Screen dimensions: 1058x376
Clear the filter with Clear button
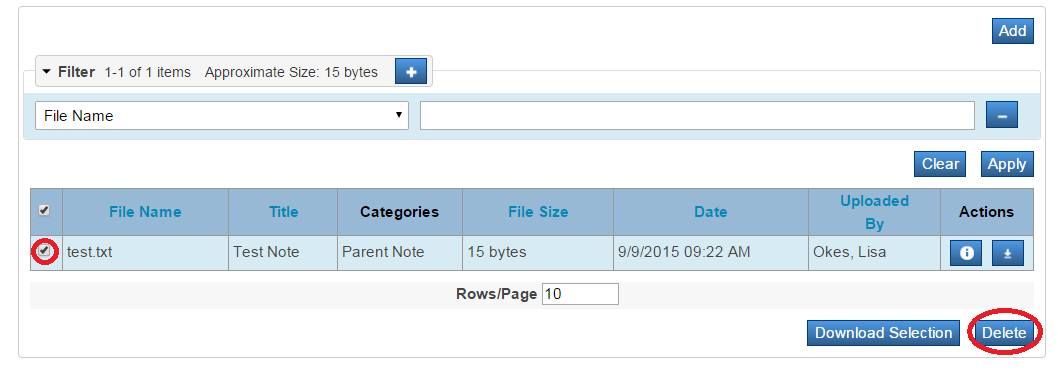point(940,164)
